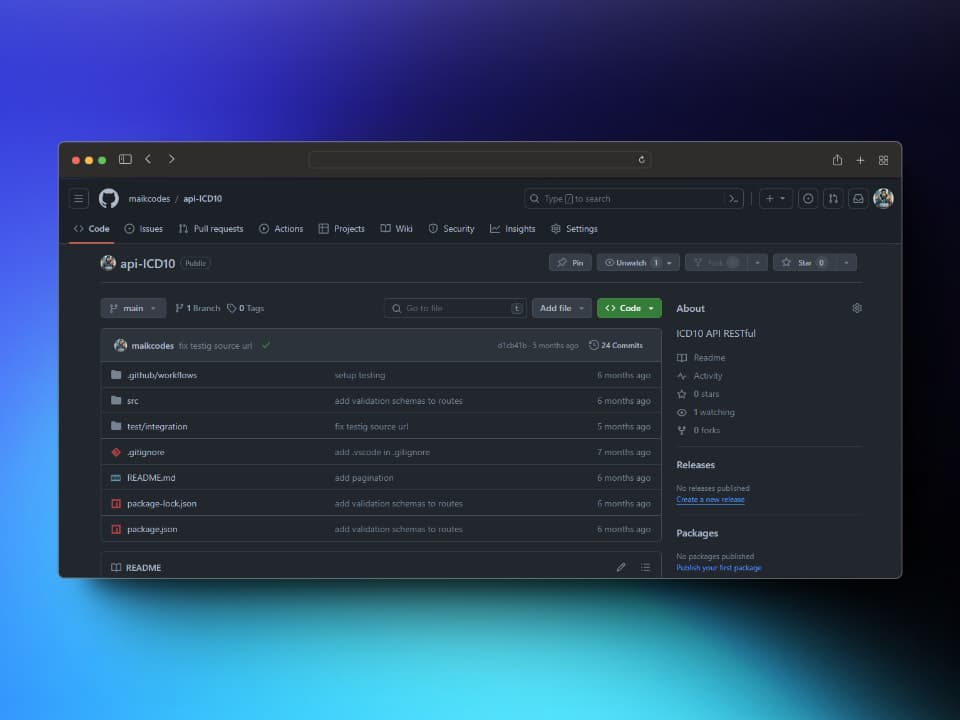Click the maikcodes avatar in the commit row

(x=121, y=345)
